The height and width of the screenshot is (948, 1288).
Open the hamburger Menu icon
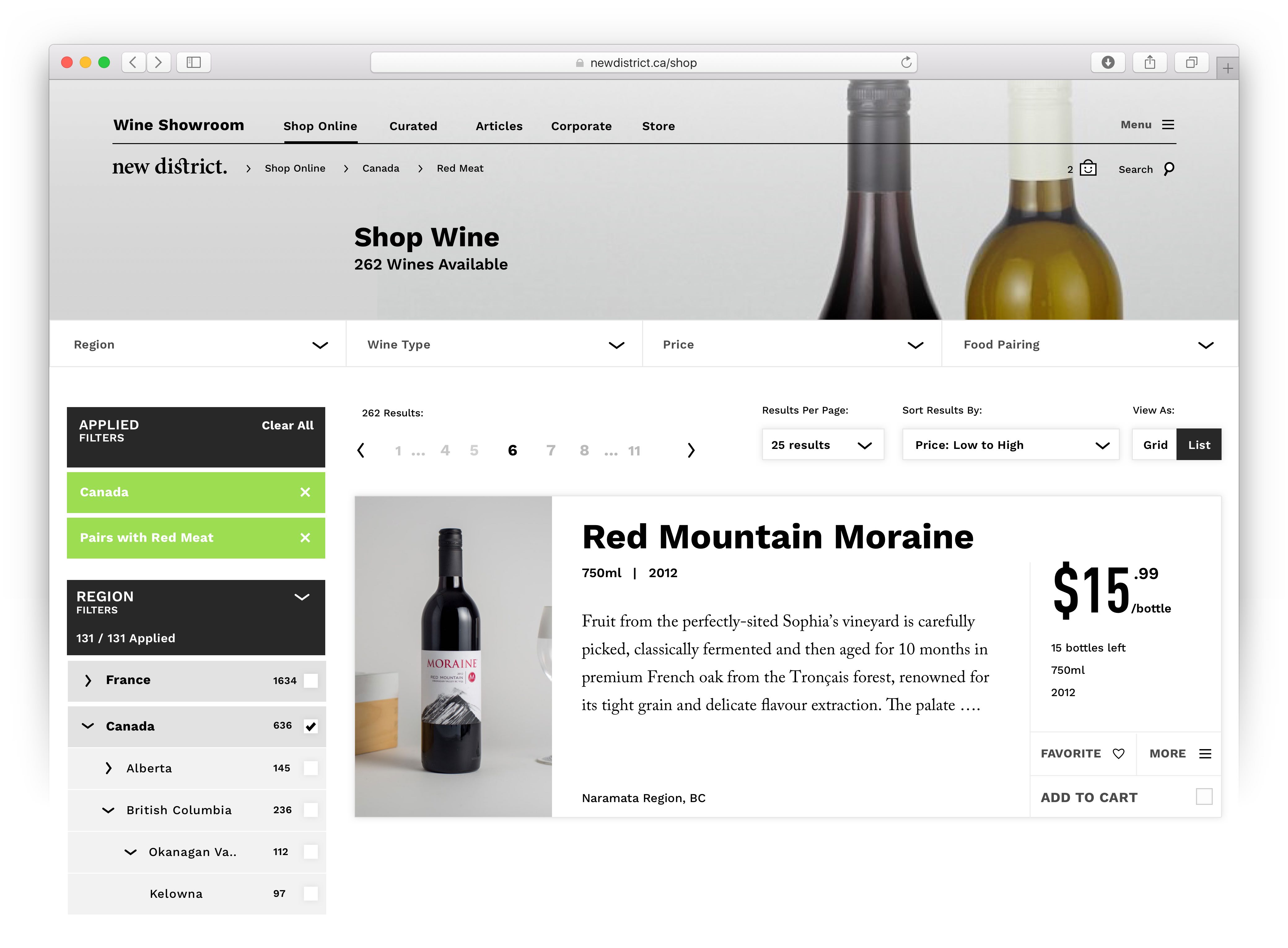click(x=1168, y=125)
